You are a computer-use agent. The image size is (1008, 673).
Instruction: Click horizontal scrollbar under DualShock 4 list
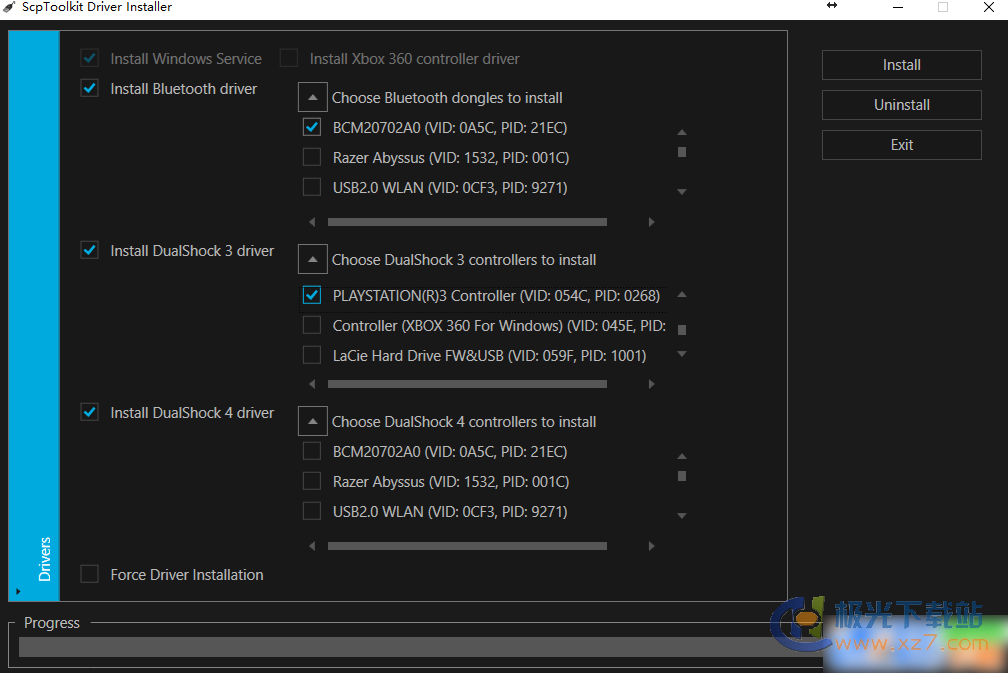tap(467, 546)
